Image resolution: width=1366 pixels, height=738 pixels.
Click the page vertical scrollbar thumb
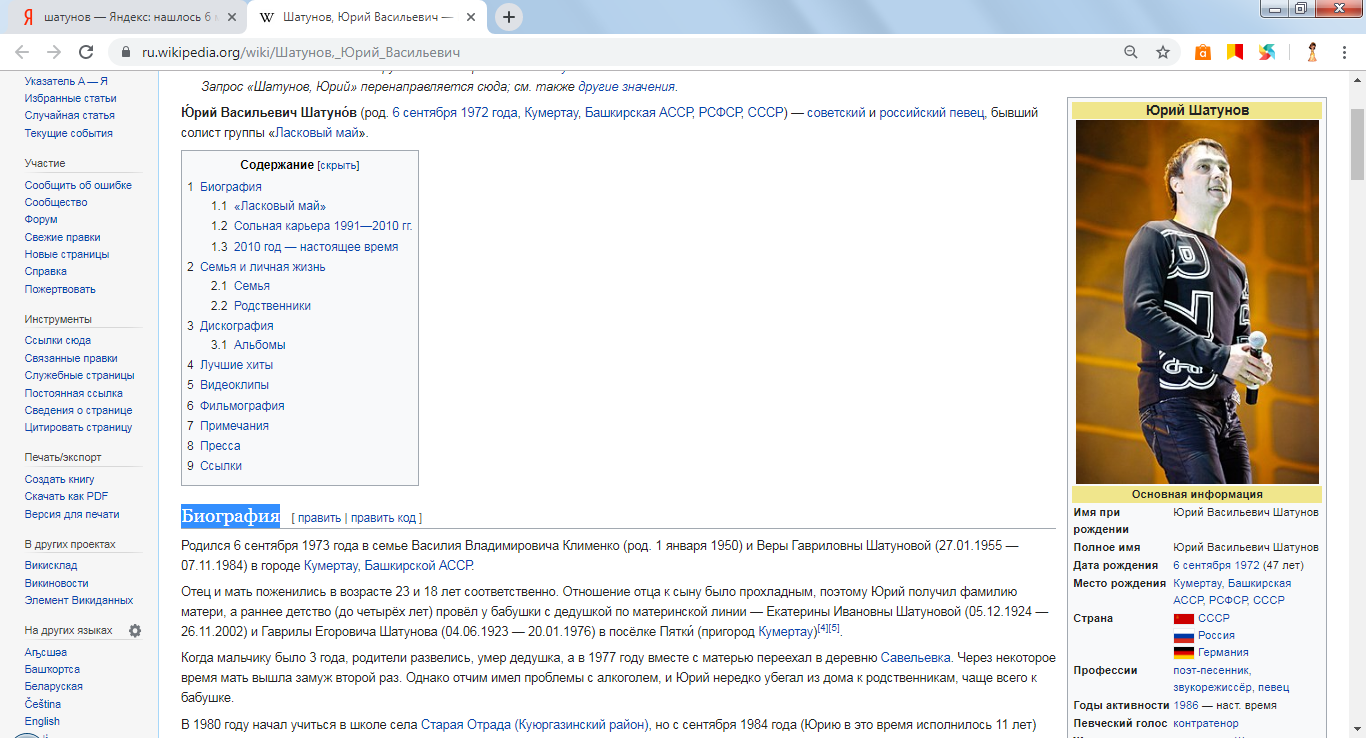tap(1357, 140)
